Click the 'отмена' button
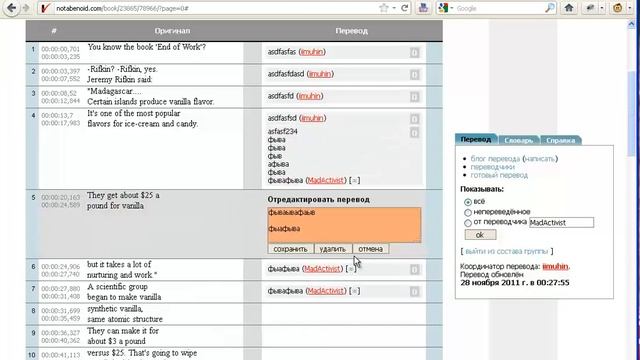 tap(370, 249)
